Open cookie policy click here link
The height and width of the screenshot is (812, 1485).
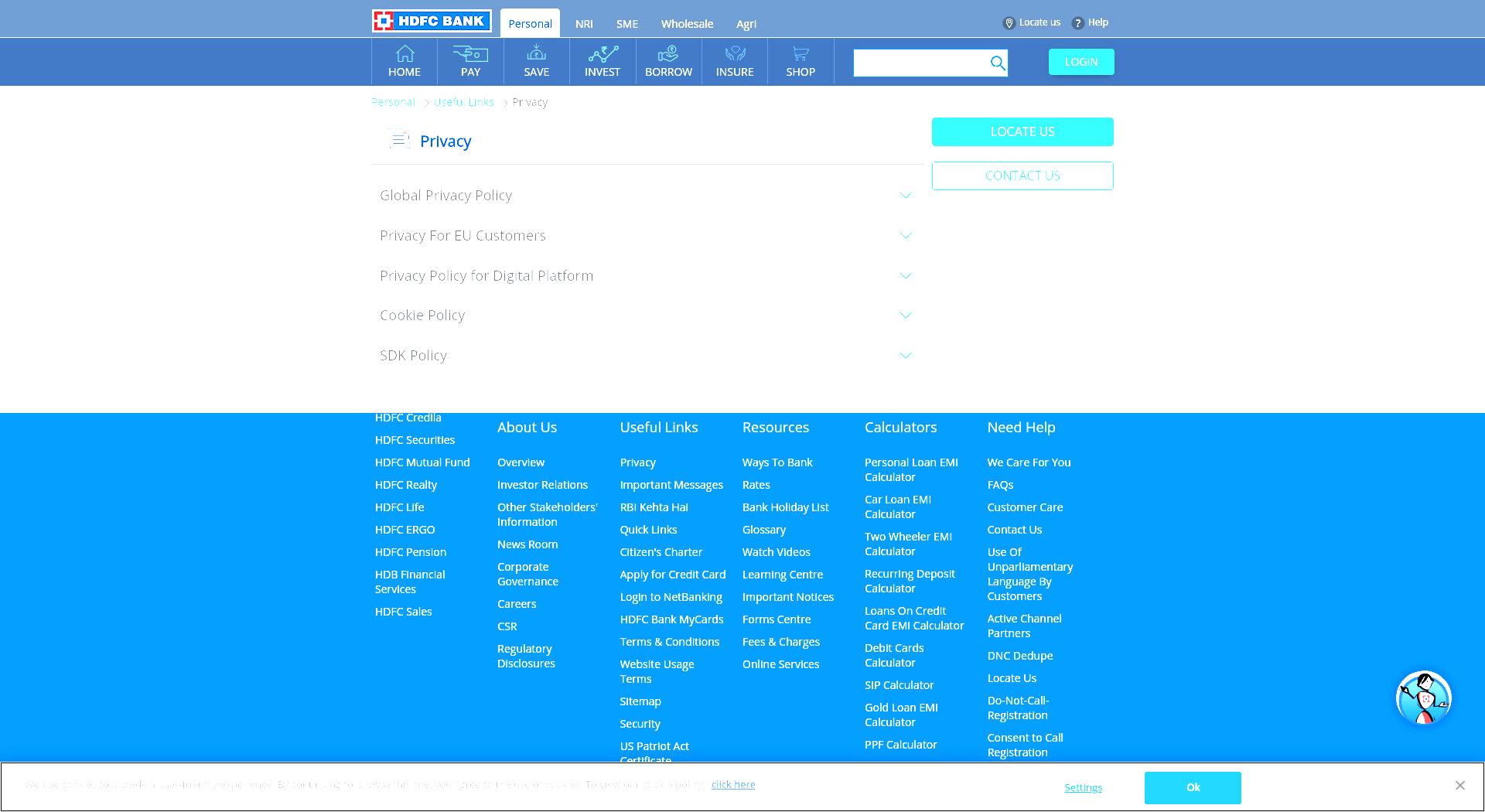[733, 784]
